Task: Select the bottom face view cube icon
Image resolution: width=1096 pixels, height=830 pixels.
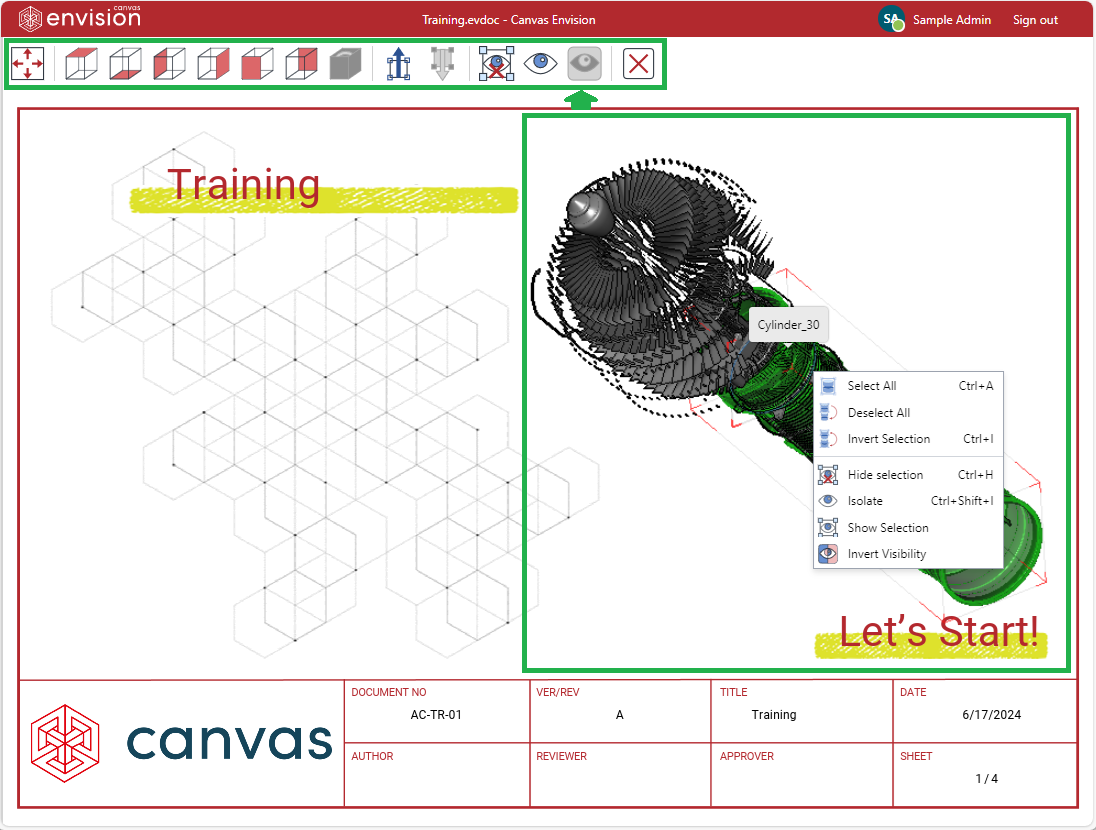Action: click(125, 63)
